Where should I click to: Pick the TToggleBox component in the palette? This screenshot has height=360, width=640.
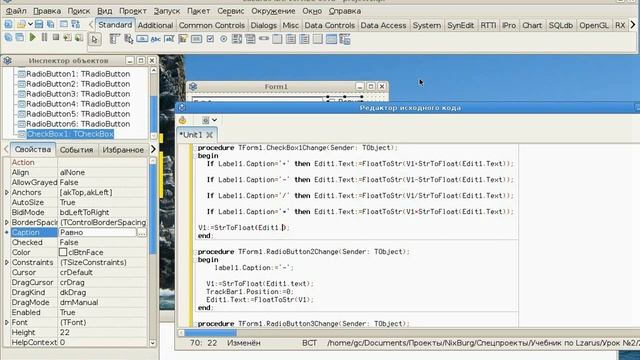(196, 39)
